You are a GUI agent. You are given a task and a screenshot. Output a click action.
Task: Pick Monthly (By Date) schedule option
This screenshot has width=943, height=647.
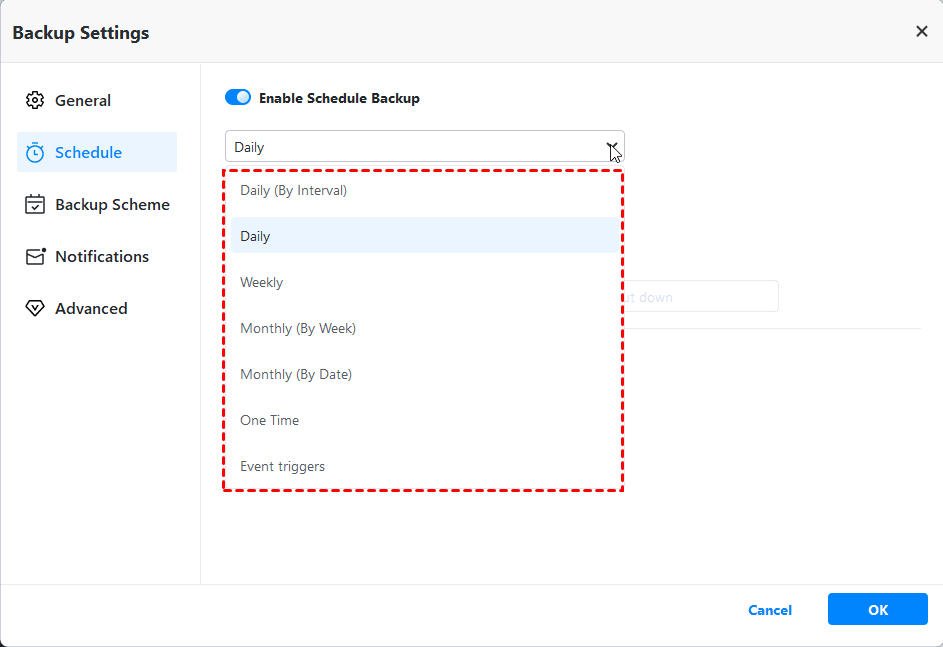pyautogui.click(x=296, y=374)
